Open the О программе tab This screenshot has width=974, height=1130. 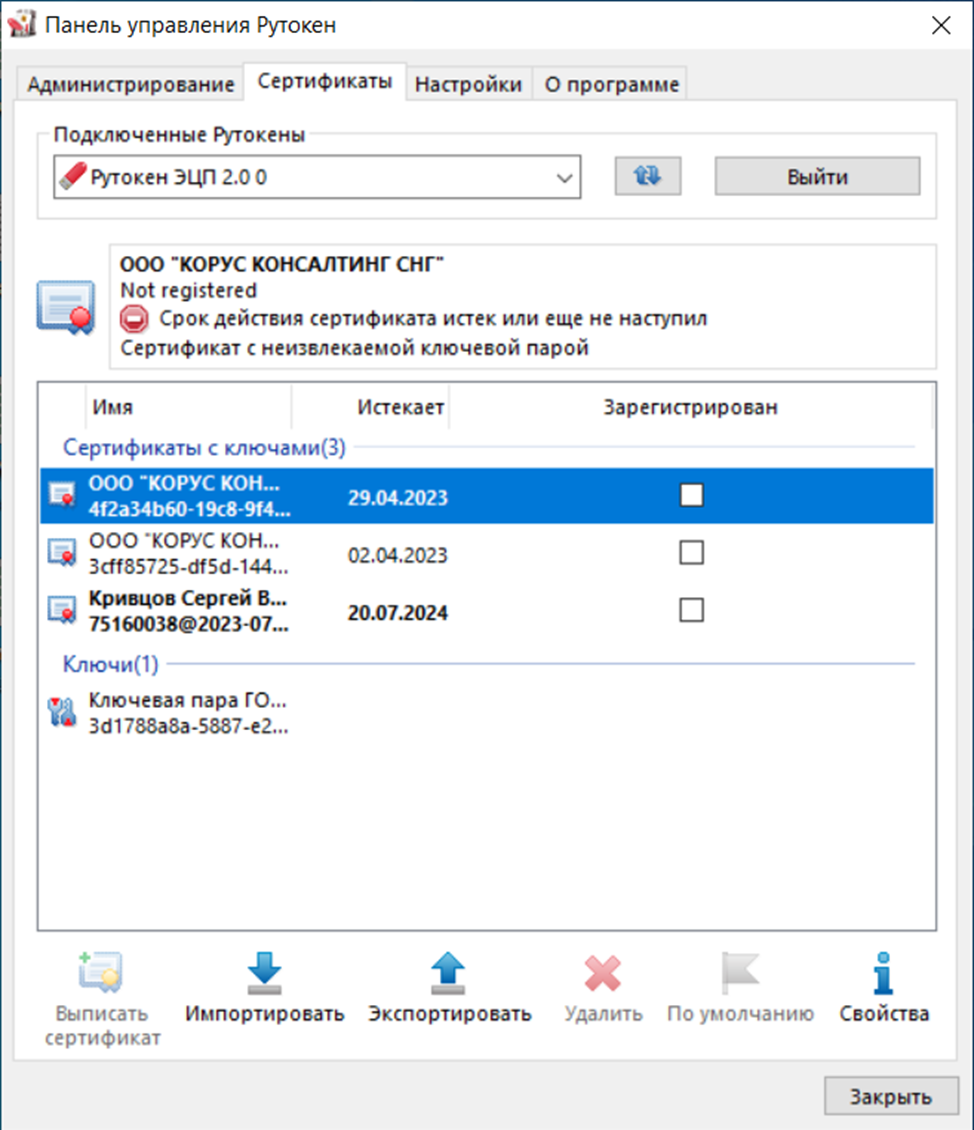click(x=612, y=84)
